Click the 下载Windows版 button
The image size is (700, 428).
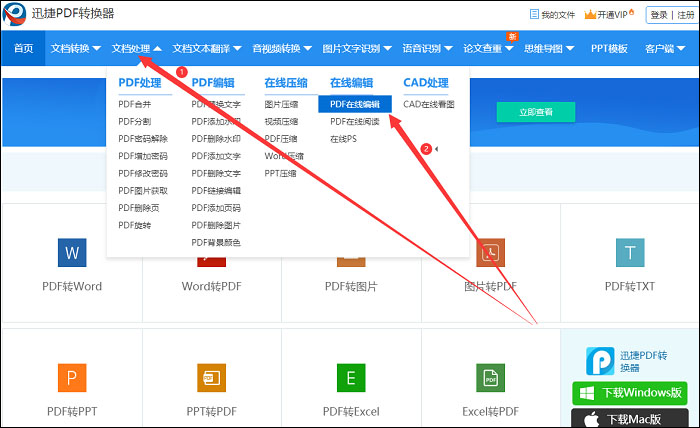point(630,393)
